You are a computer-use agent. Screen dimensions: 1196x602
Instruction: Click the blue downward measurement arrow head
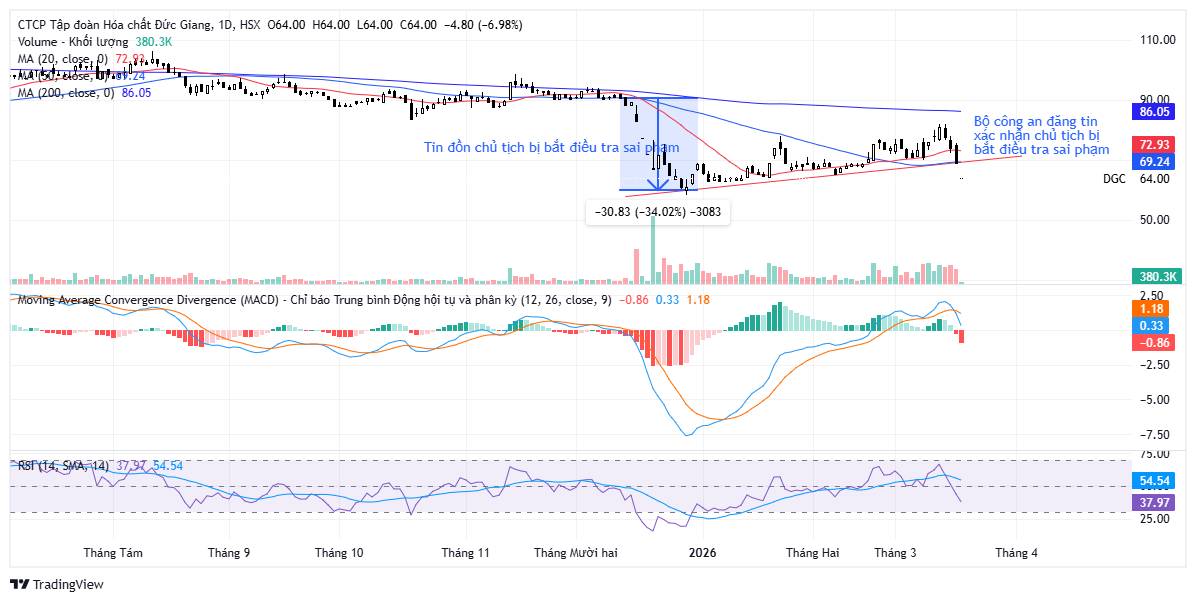coord(657,183)
